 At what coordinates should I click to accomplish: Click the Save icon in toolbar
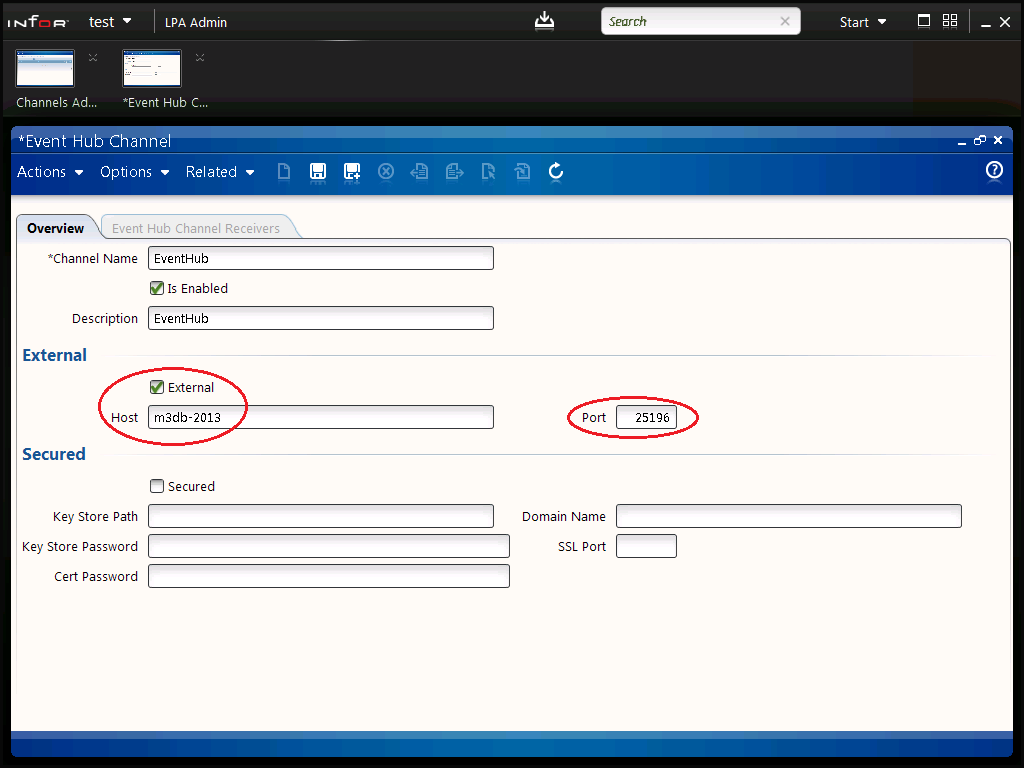318,172
